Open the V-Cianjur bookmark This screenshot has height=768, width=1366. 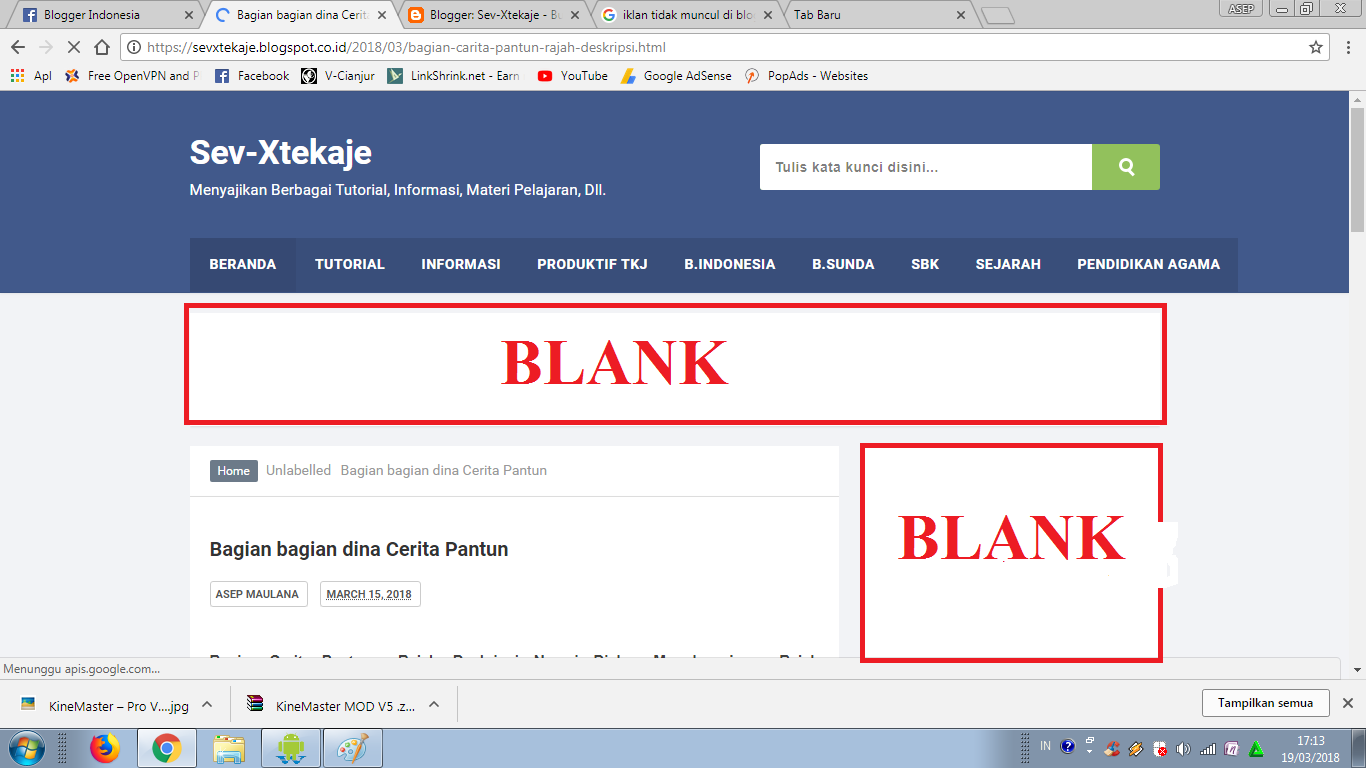[338, 75]
